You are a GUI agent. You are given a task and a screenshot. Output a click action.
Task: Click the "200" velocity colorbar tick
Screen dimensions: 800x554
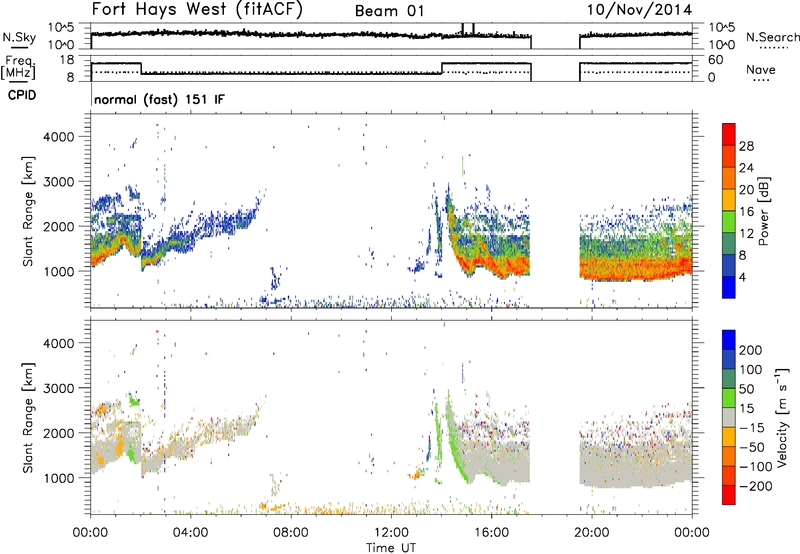tap(751, 350)
